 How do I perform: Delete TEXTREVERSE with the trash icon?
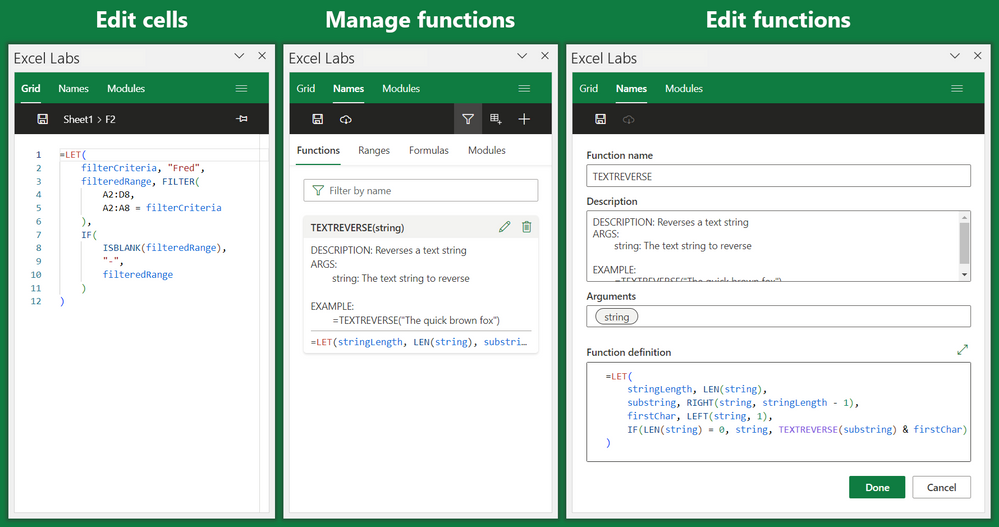click(527, 227)
